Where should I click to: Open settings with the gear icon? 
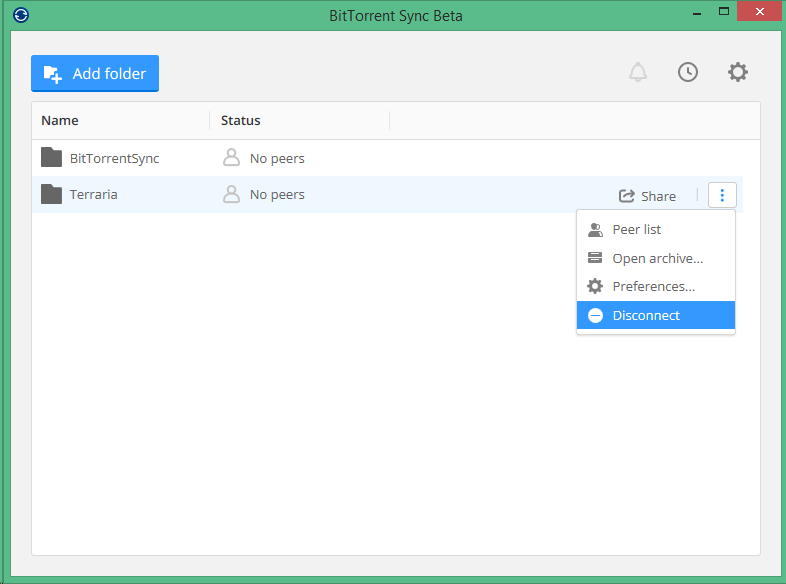coord(738,72)
